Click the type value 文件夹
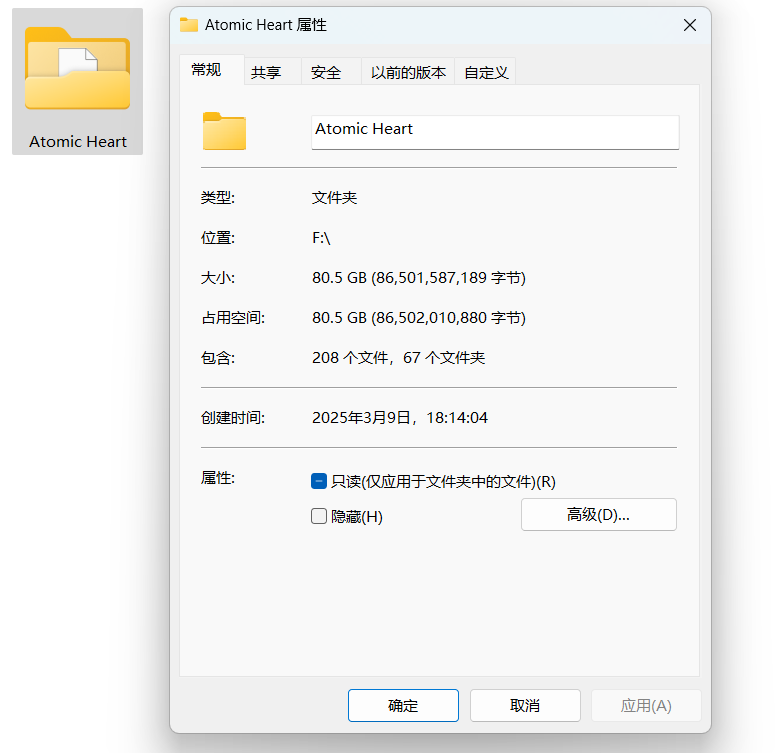776x753 pixels. (x=335, y=198)
